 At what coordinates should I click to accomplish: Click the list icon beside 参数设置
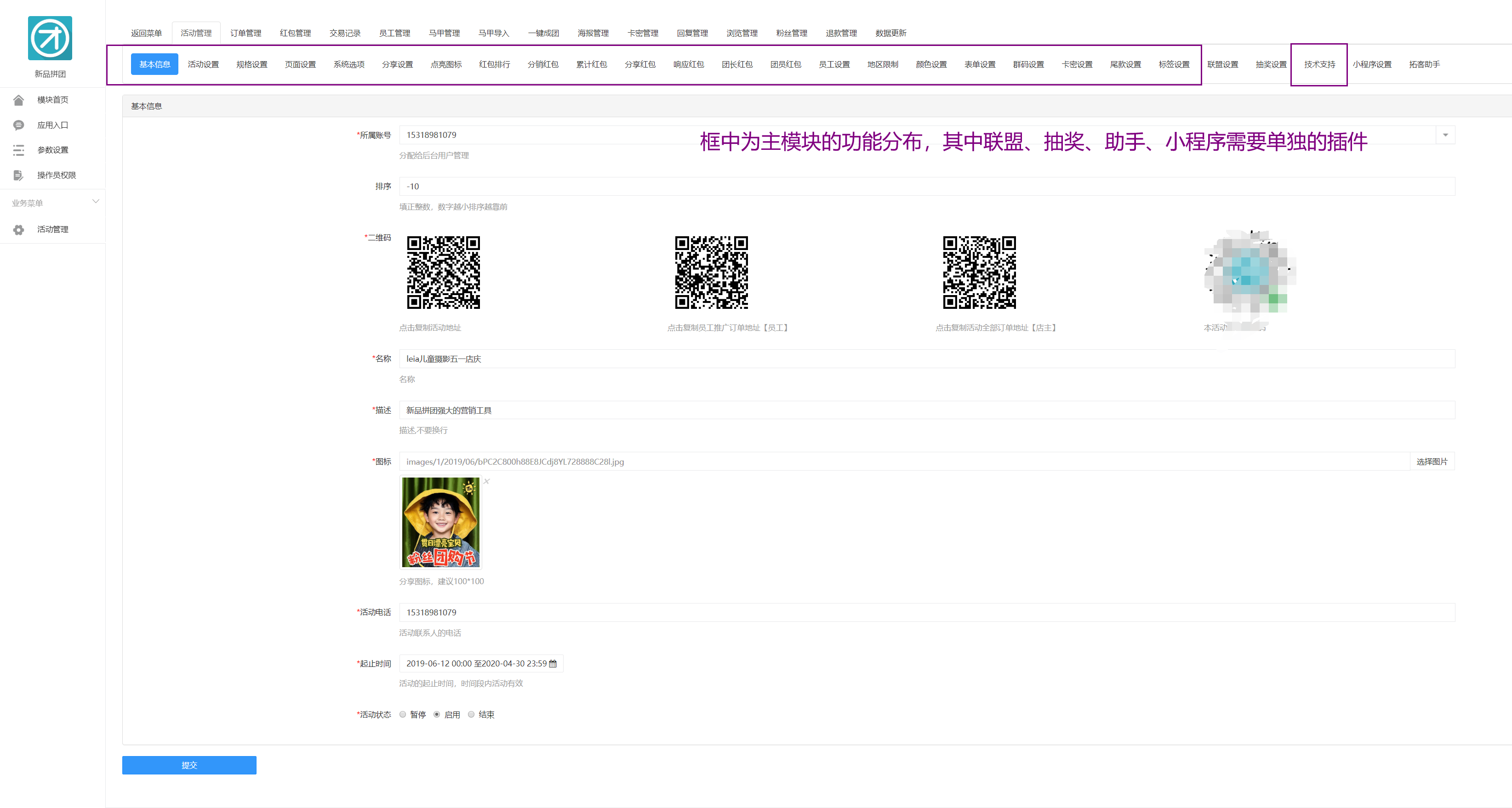[18, 150]
